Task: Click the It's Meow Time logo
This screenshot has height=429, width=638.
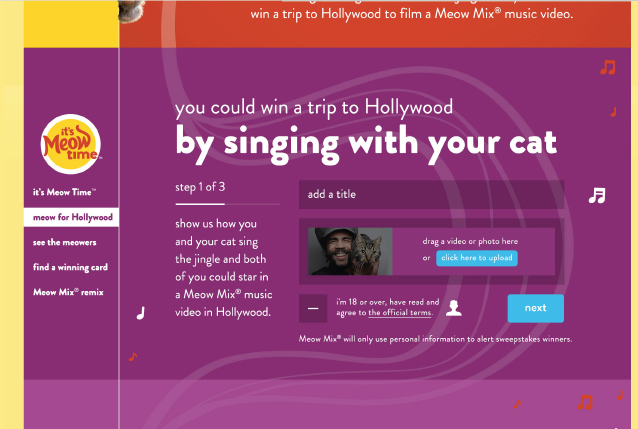Action: tap(71, 144)
